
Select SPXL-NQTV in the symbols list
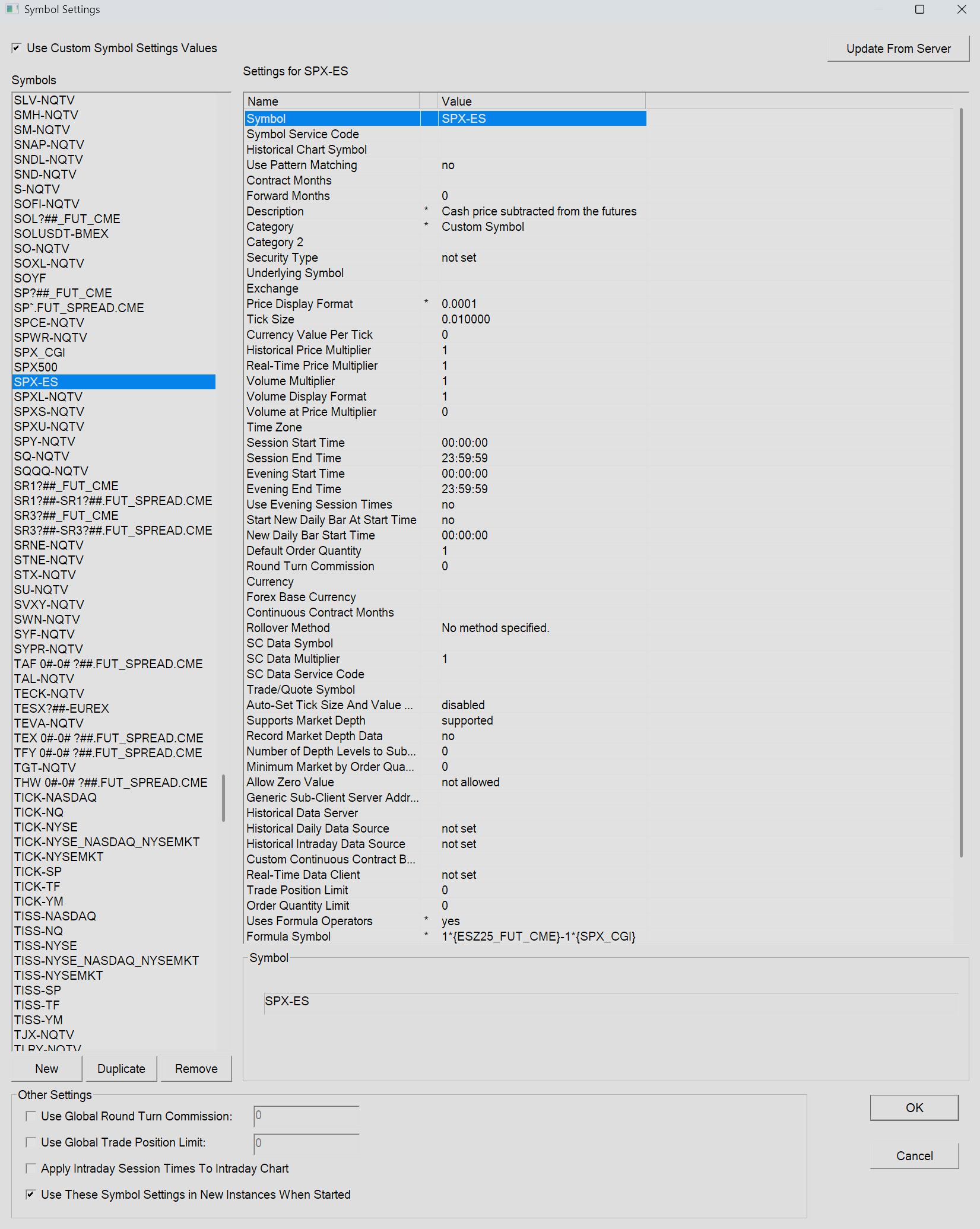click(x=114, y=397)
